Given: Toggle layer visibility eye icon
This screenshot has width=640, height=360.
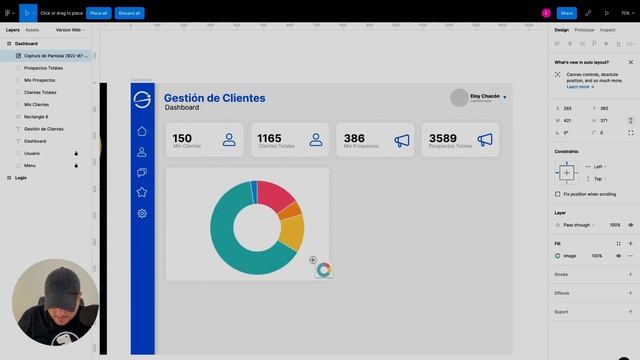Looking at the screenshot, I should 631,225.
